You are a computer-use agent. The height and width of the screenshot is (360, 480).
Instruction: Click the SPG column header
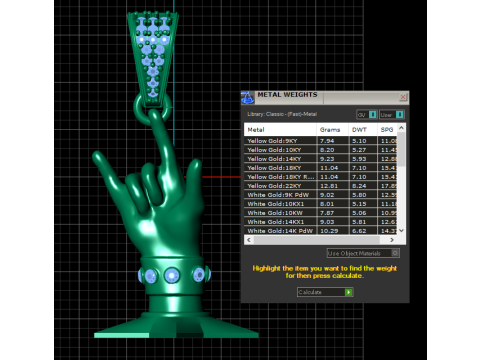click(x=387, y=130)
